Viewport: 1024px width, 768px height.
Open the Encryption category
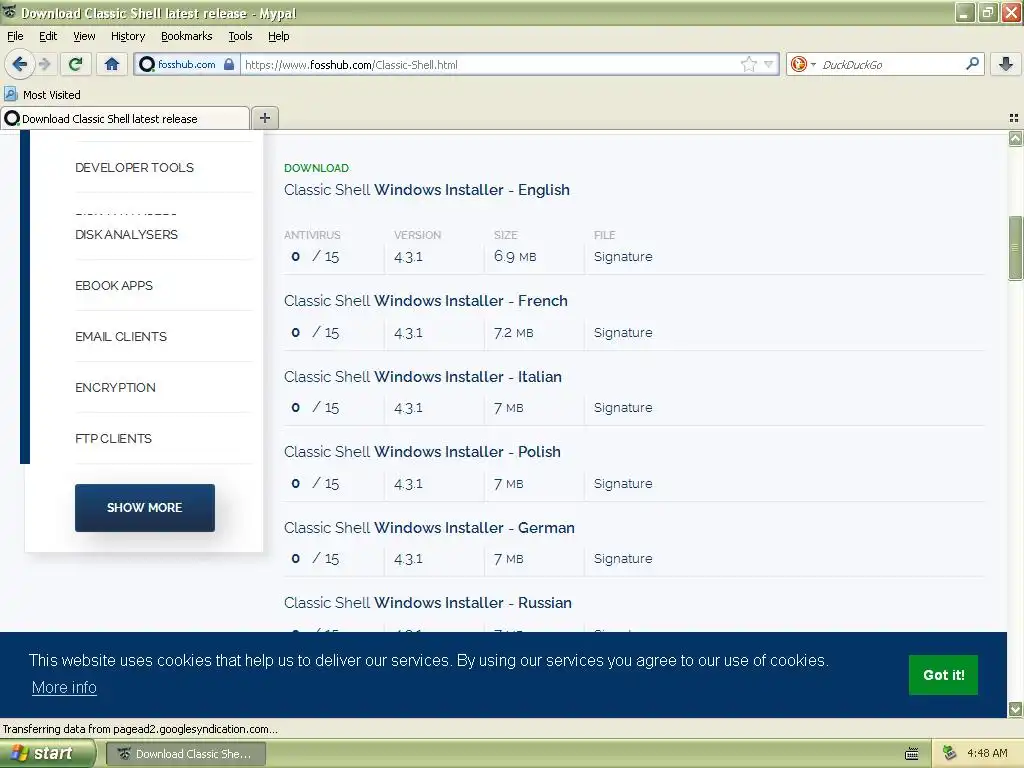[115, 387]
